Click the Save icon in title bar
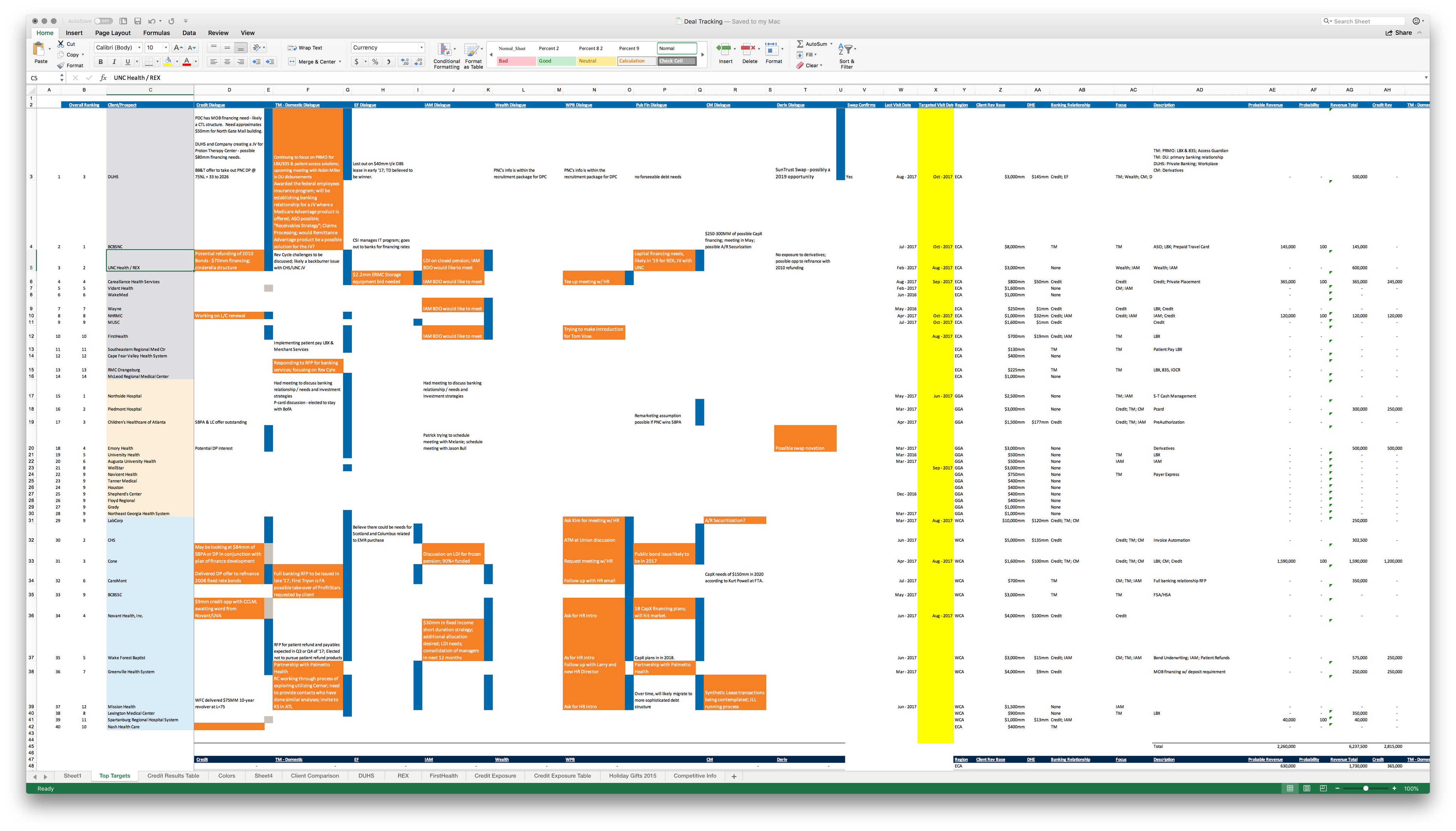This screenshot has width=1456, height=831. point(138,21)
